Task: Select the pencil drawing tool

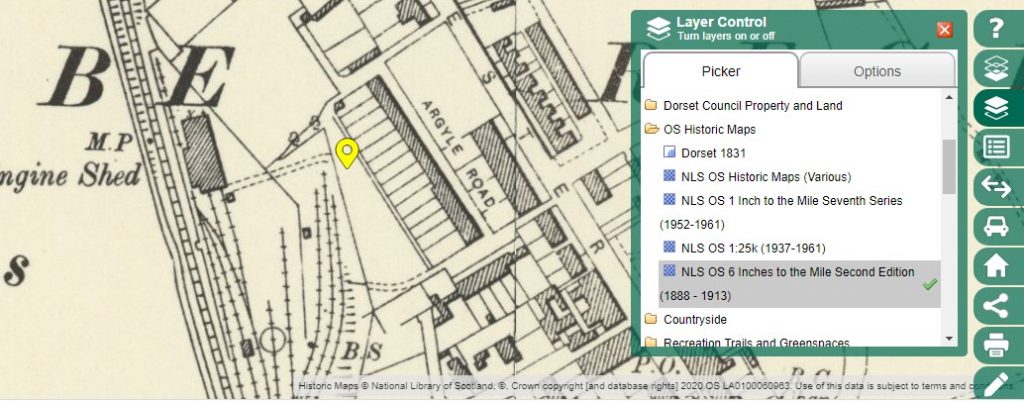Action: point(997,384)
